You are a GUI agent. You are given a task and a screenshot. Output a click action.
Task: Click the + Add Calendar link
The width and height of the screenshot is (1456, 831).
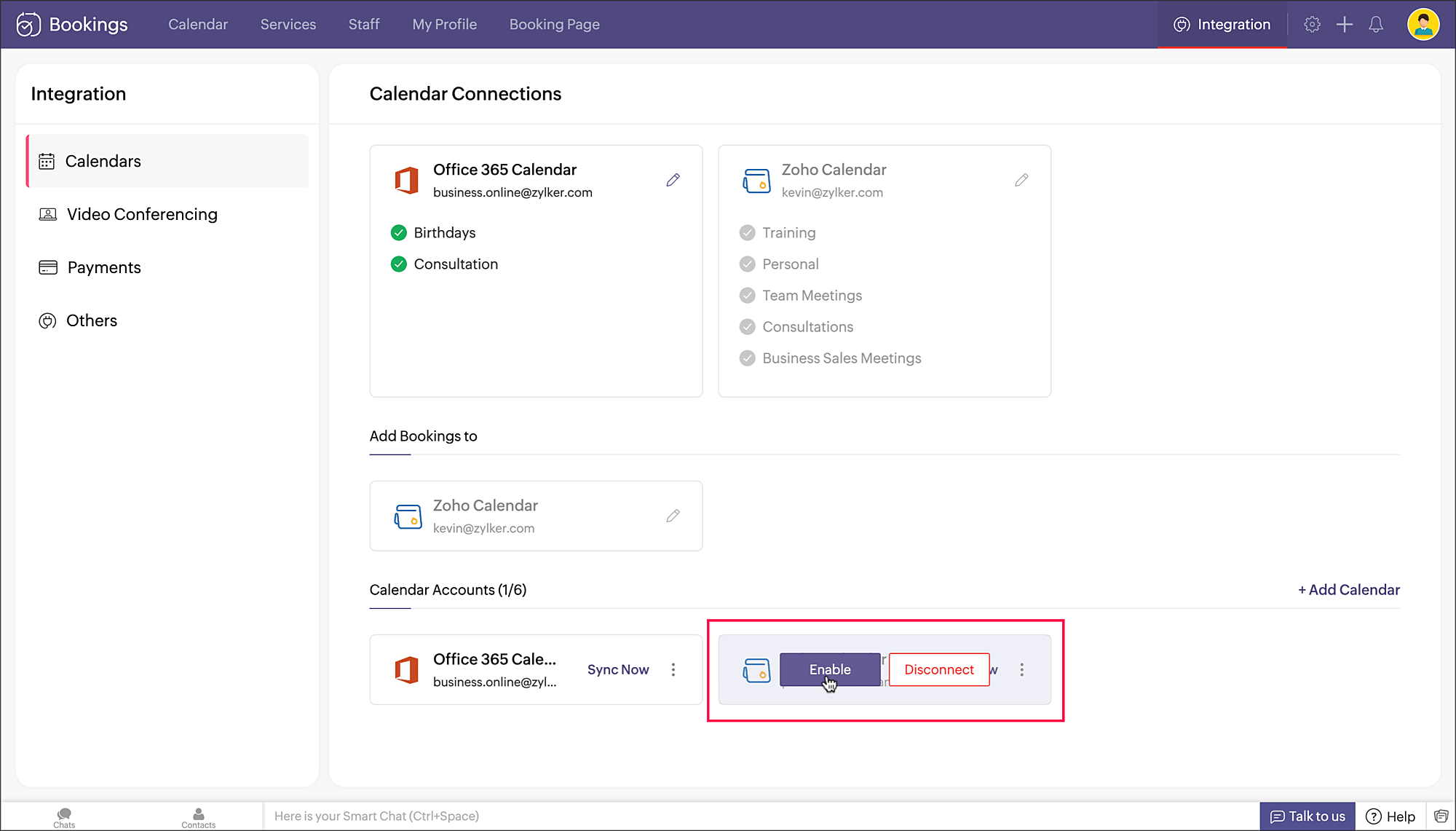(1349, 590)
